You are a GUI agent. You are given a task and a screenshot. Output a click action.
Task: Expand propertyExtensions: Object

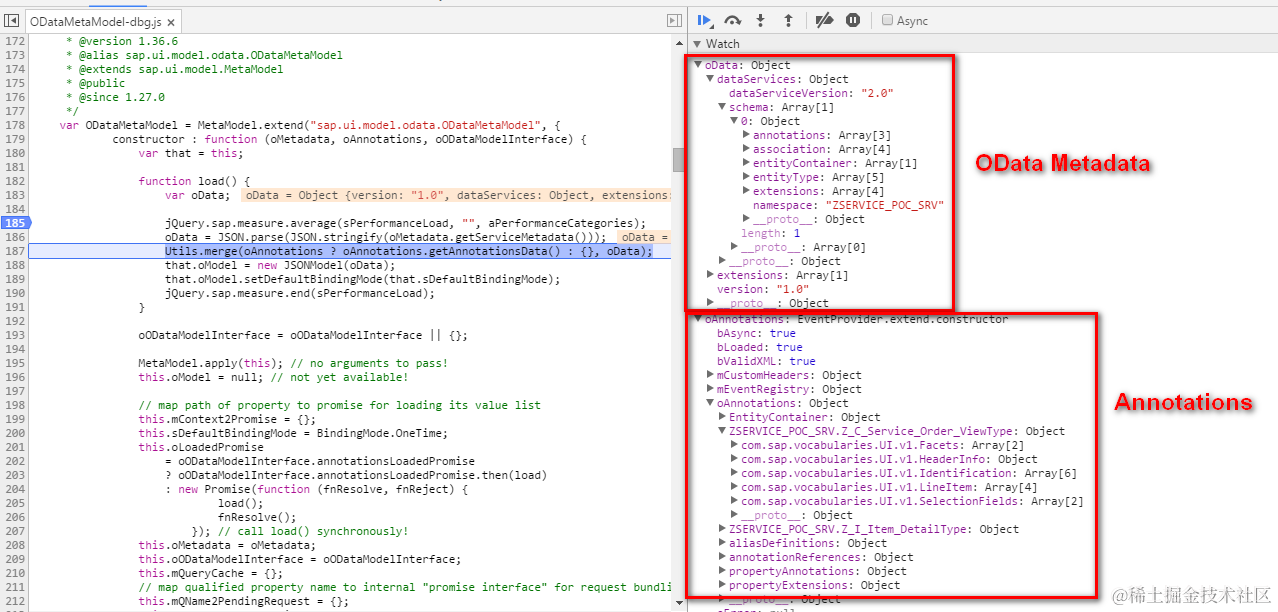722,585
